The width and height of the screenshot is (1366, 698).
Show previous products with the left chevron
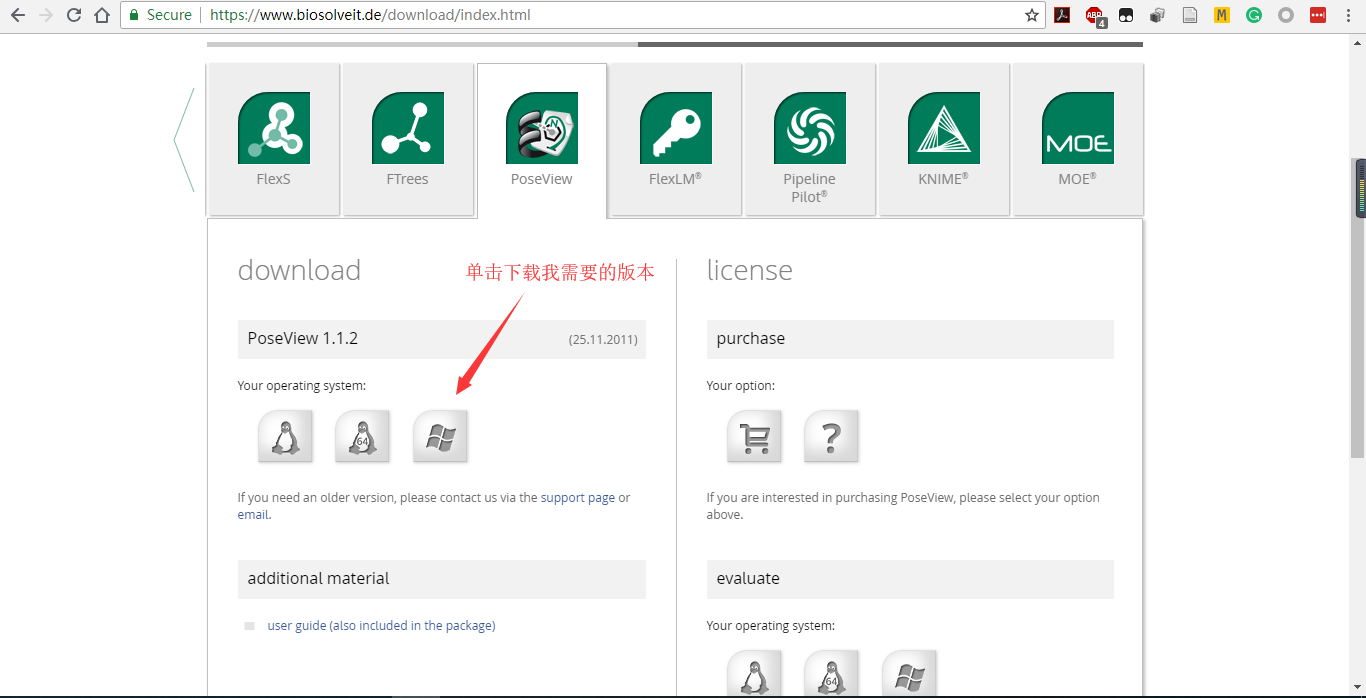[183, 140]
